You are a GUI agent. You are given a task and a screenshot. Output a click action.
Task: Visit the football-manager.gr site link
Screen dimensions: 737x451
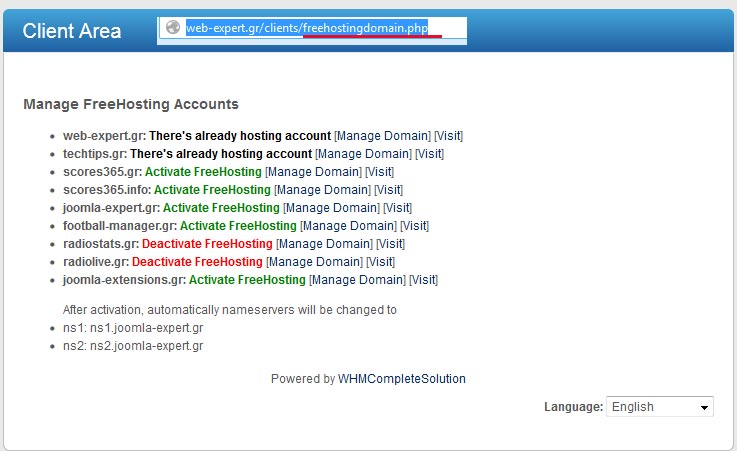[415, 226]
